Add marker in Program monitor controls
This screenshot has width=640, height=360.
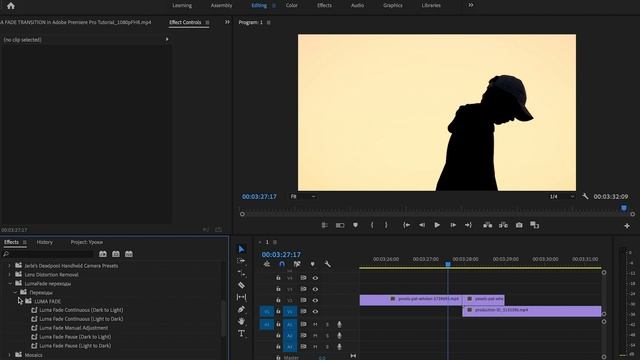tap(356, 225)
